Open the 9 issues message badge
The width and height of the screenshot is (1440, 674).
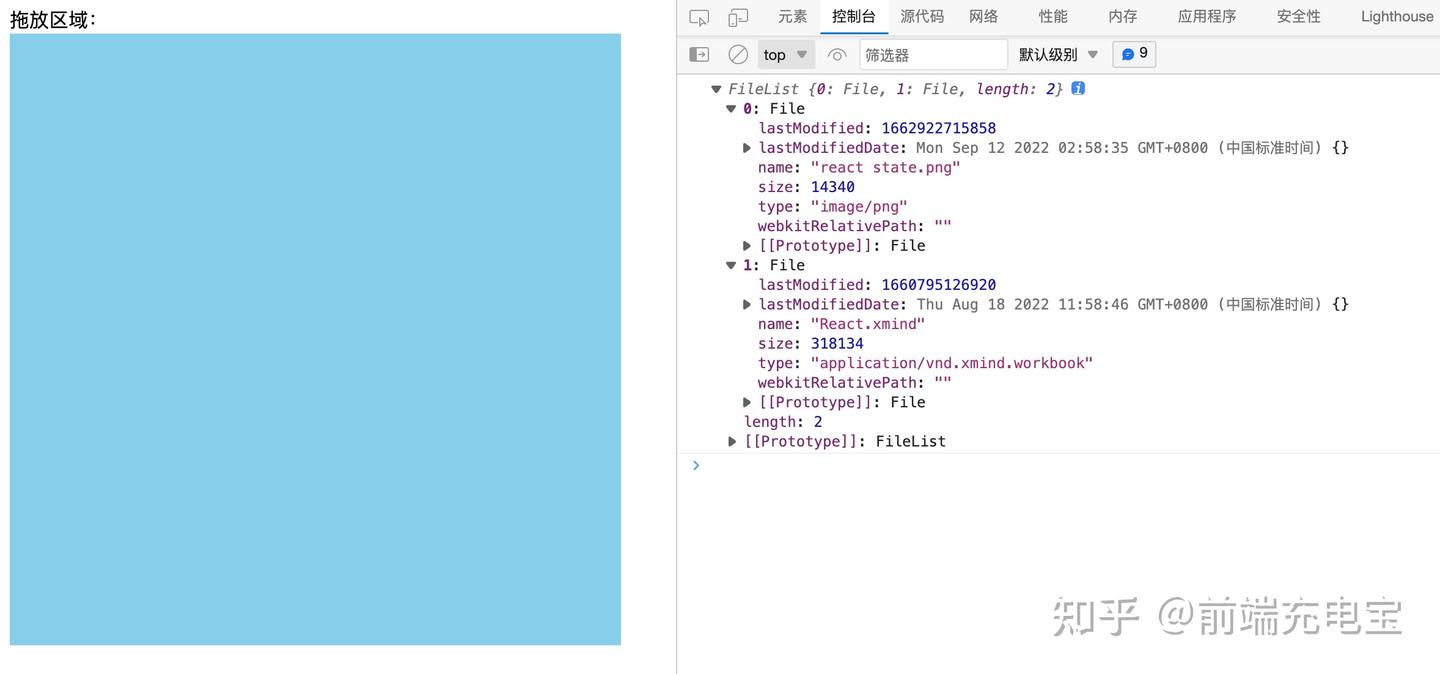pos(1134,54)
